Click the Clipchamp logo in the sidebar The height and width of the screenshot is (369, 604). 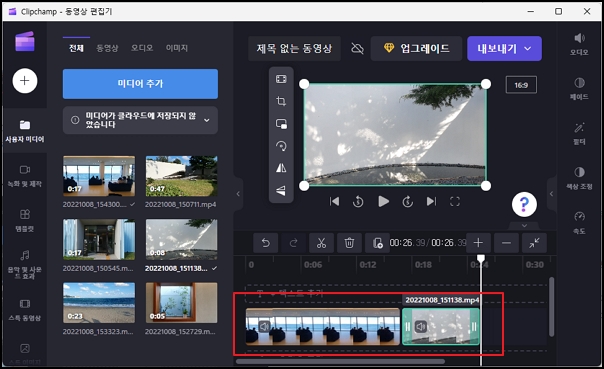[25, 41]
